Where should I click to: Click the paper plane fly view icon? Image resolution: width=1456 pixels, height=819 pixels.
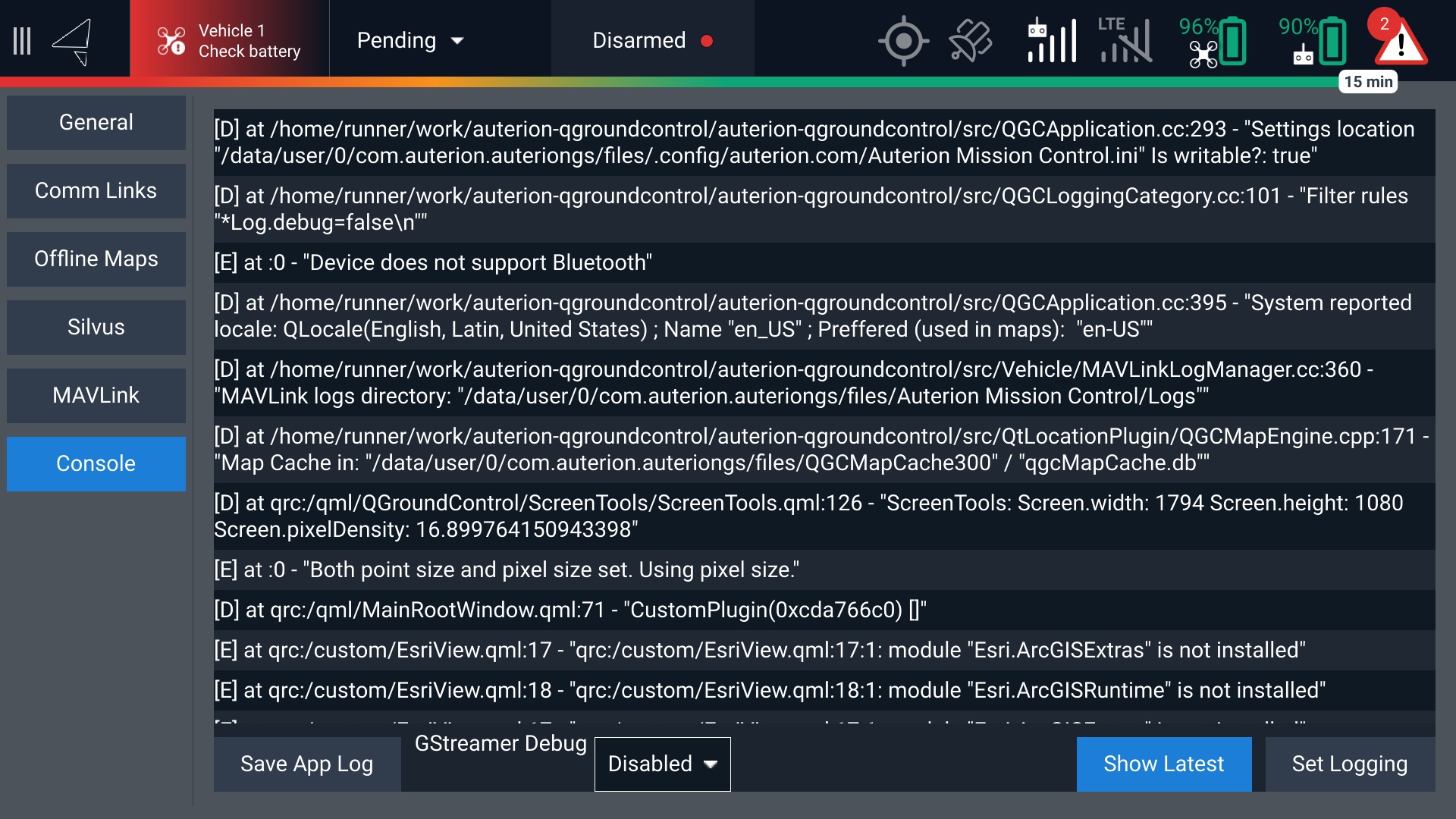74,41
